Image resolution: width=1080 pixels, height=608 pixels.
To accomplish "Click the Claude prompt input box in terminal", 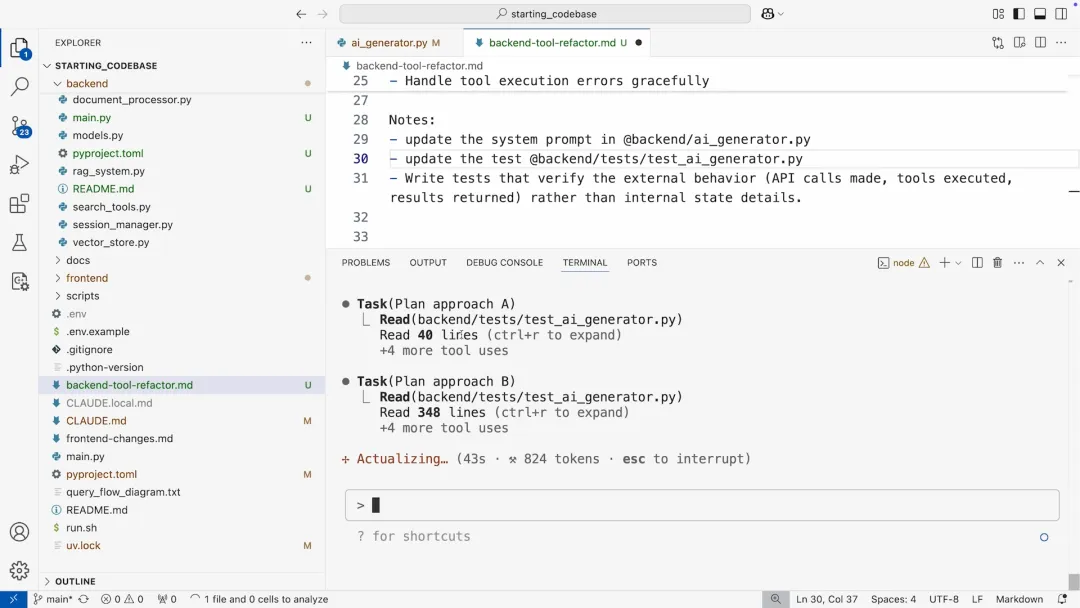I will pos(700,505).
